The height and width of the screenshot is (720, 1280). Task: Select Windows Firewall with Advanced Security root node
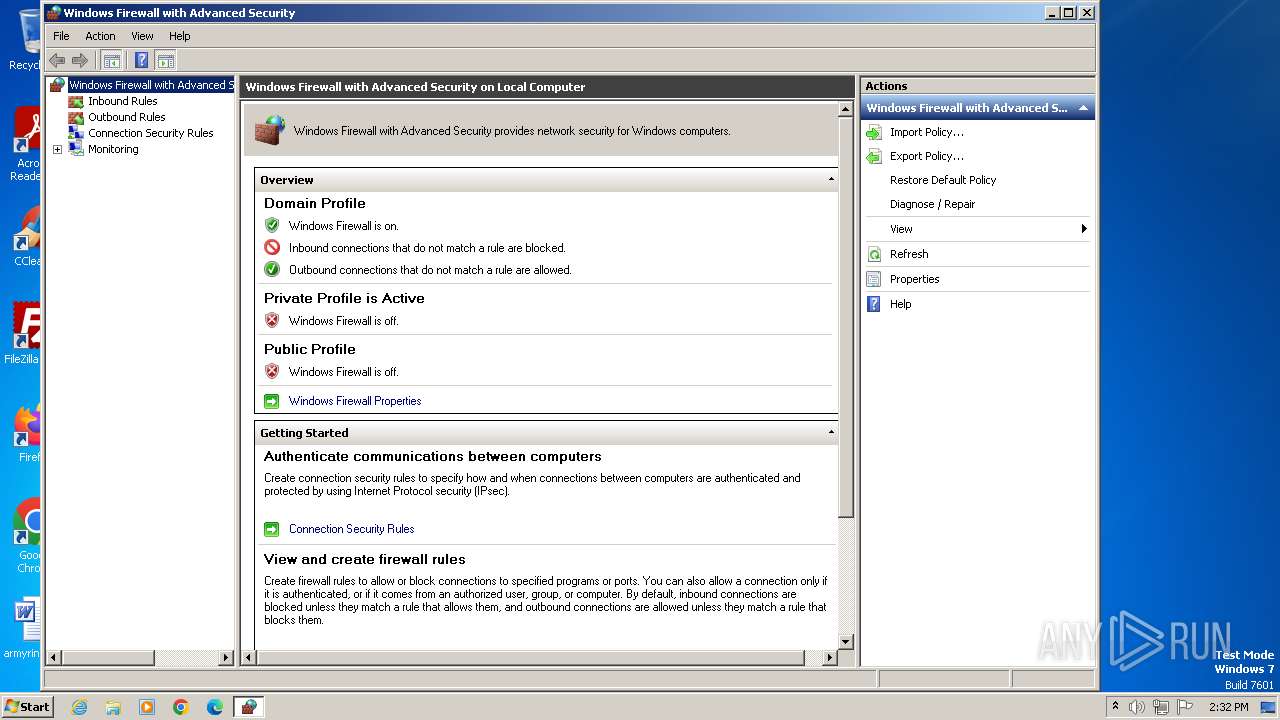(150, 85)
